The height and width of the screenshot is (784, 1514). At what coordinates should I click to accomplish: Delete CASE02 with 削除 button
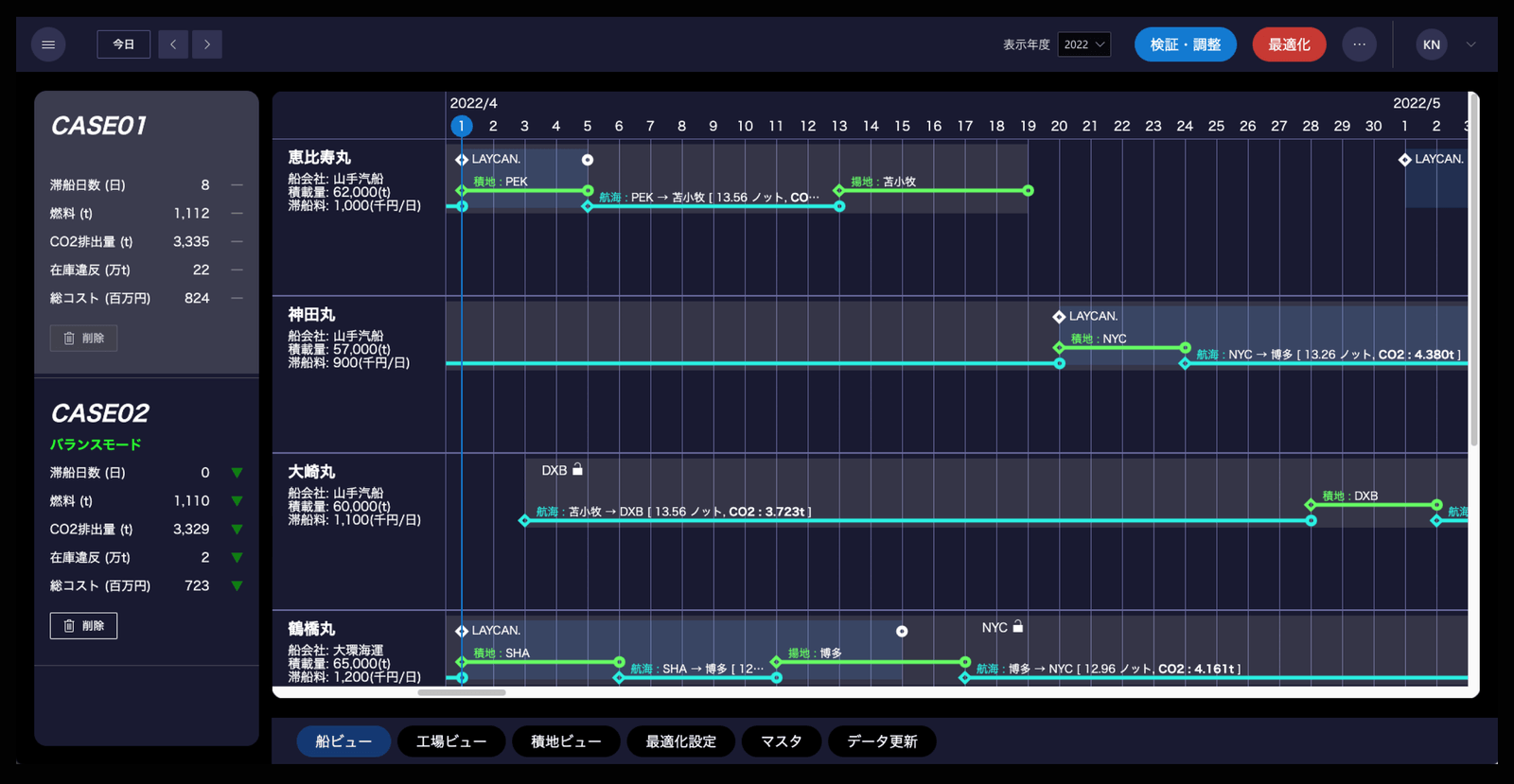[83, 626]
